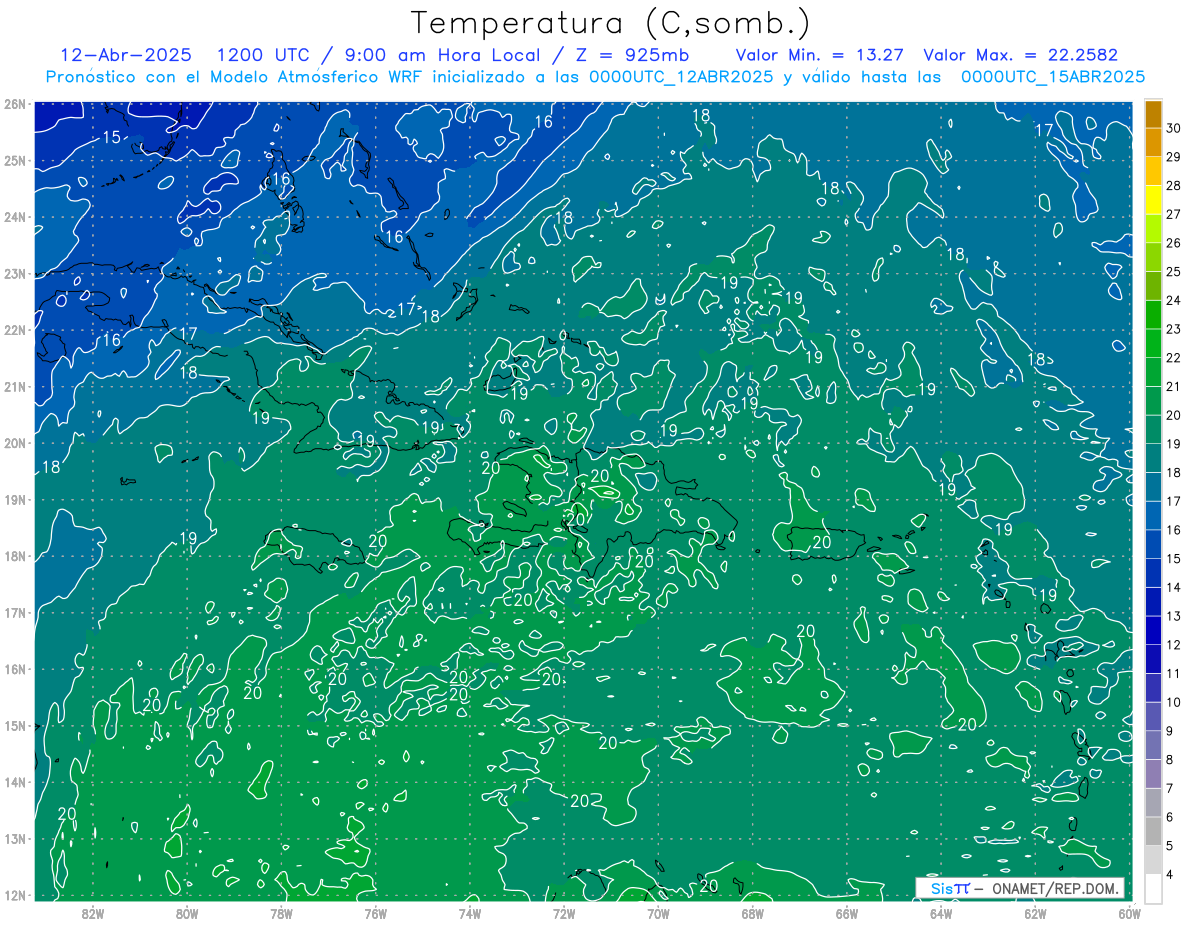Click the '80W' longitude axis label

pos(187,913)
